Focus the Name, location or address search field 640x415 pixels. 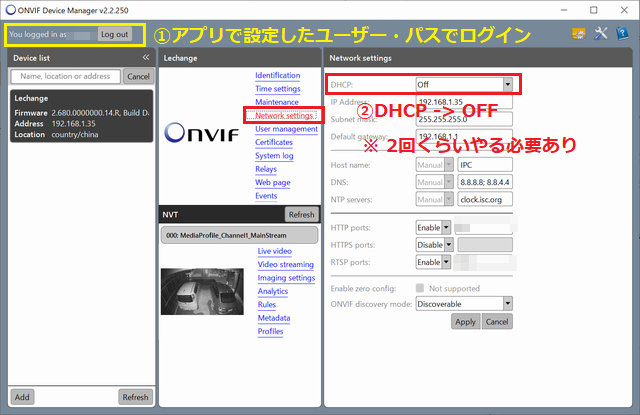pos(66,76)
